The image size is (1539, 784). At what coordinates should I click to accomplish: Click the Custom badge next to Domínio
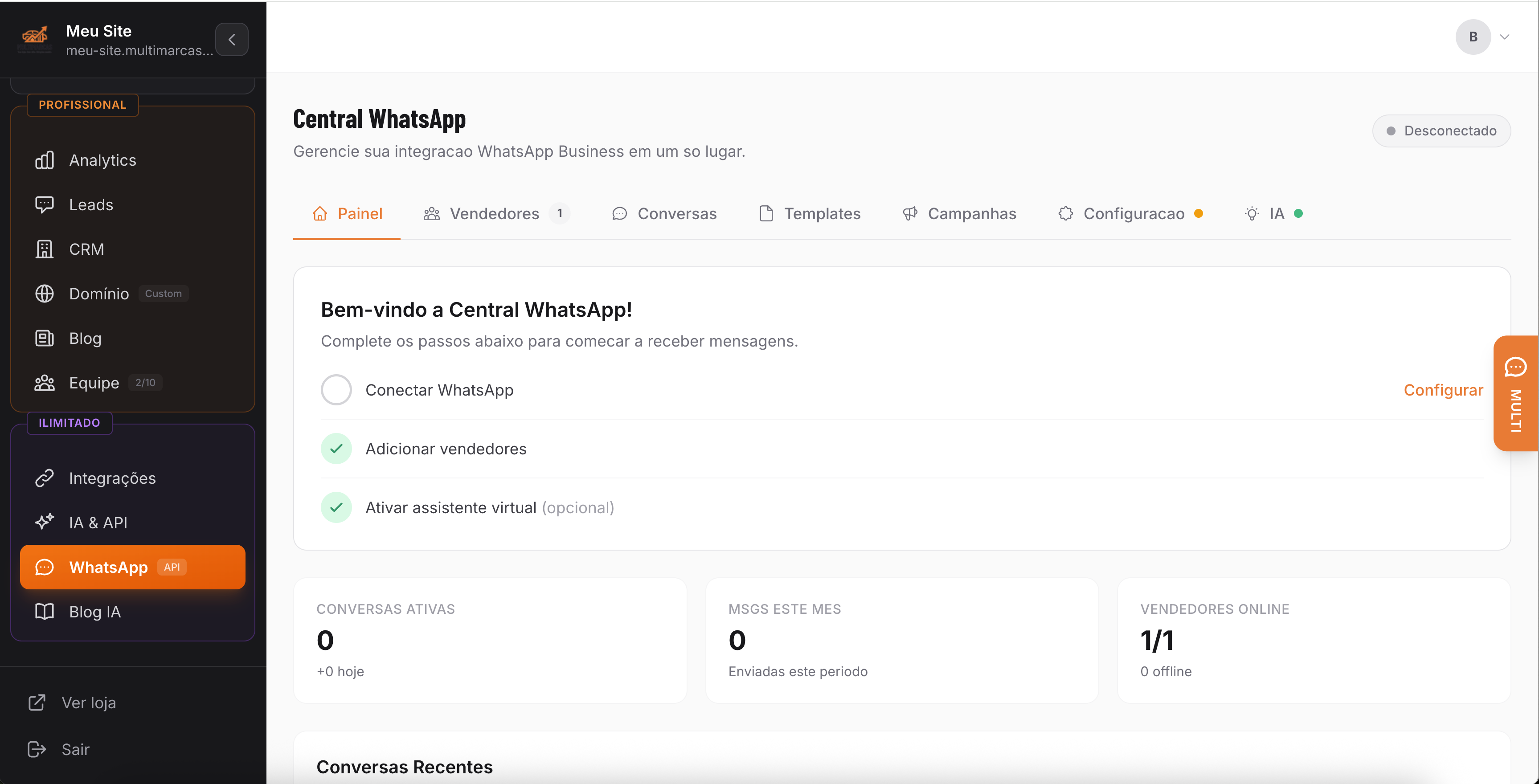coord(163,294)
